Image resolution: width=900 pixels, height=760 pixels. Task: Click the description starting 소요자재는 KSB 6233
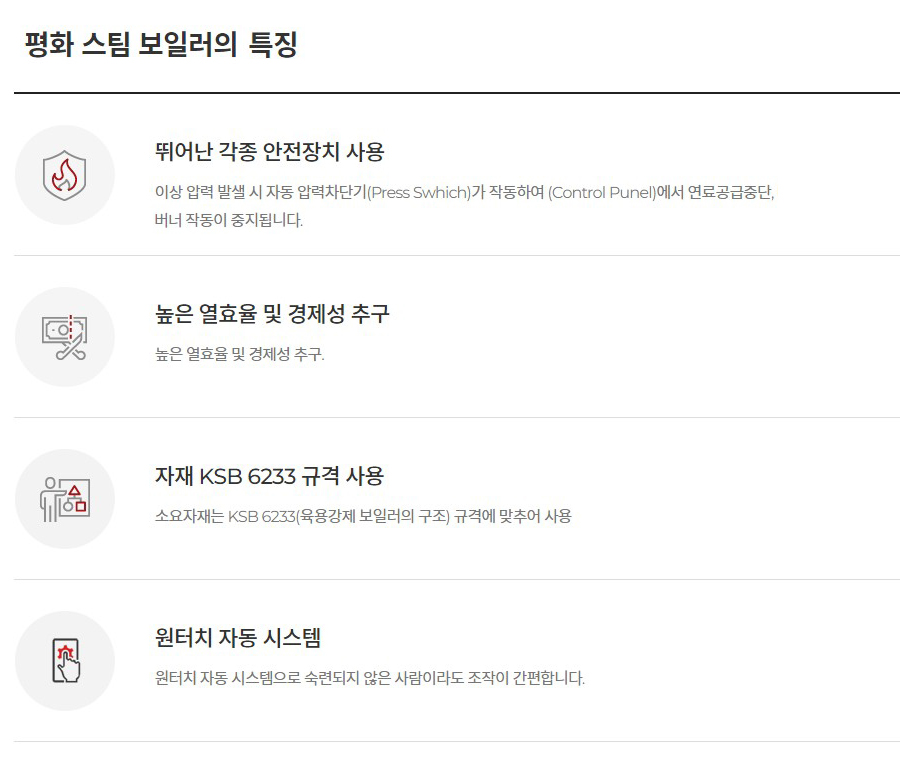pyautogui.click(x=363, y=516)
